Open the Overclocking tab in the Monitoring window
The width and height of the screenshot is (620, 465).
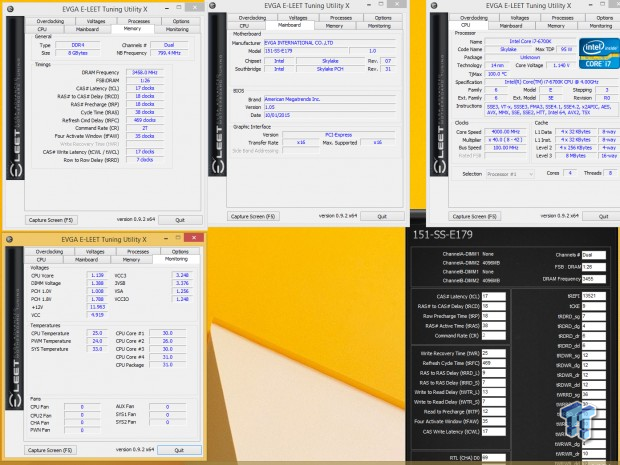(49, 251)
